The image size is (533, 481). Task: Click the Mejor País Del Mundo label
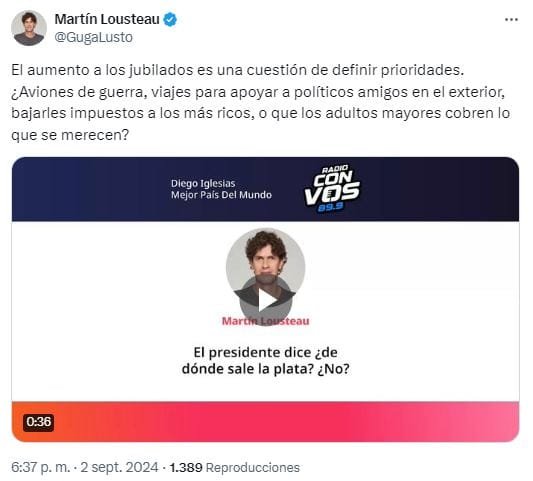pyautogui.click(x=221, y=195)
